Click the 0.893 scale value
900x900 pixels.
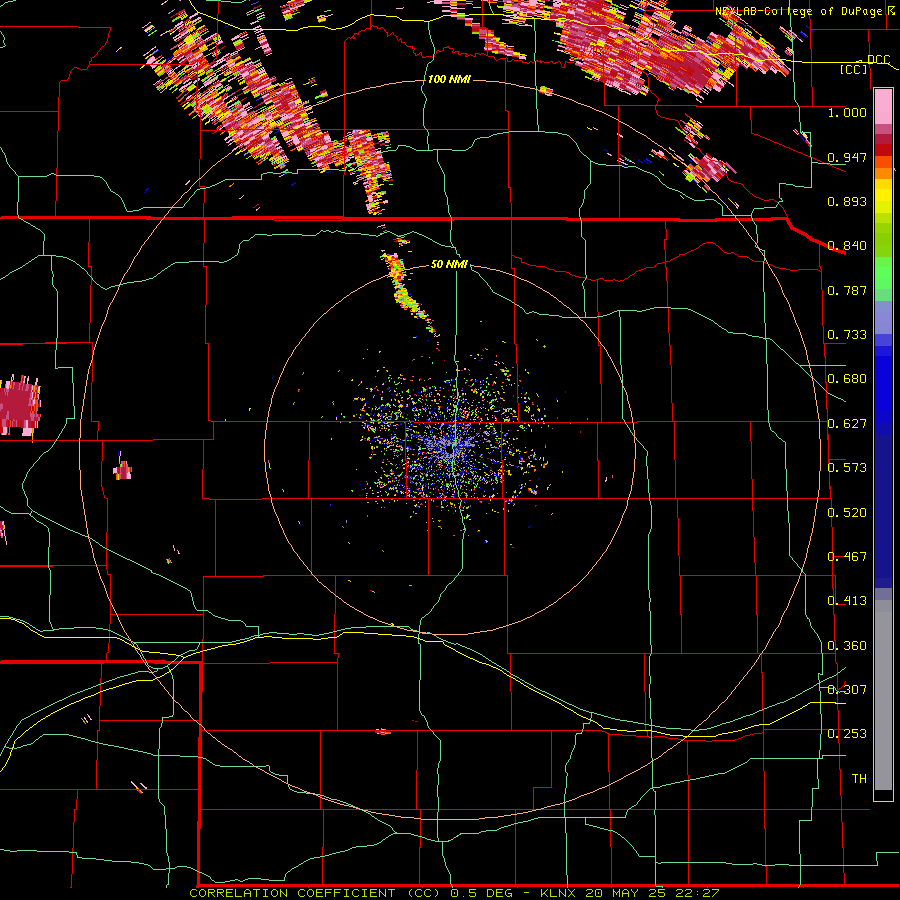coord(847,201)
